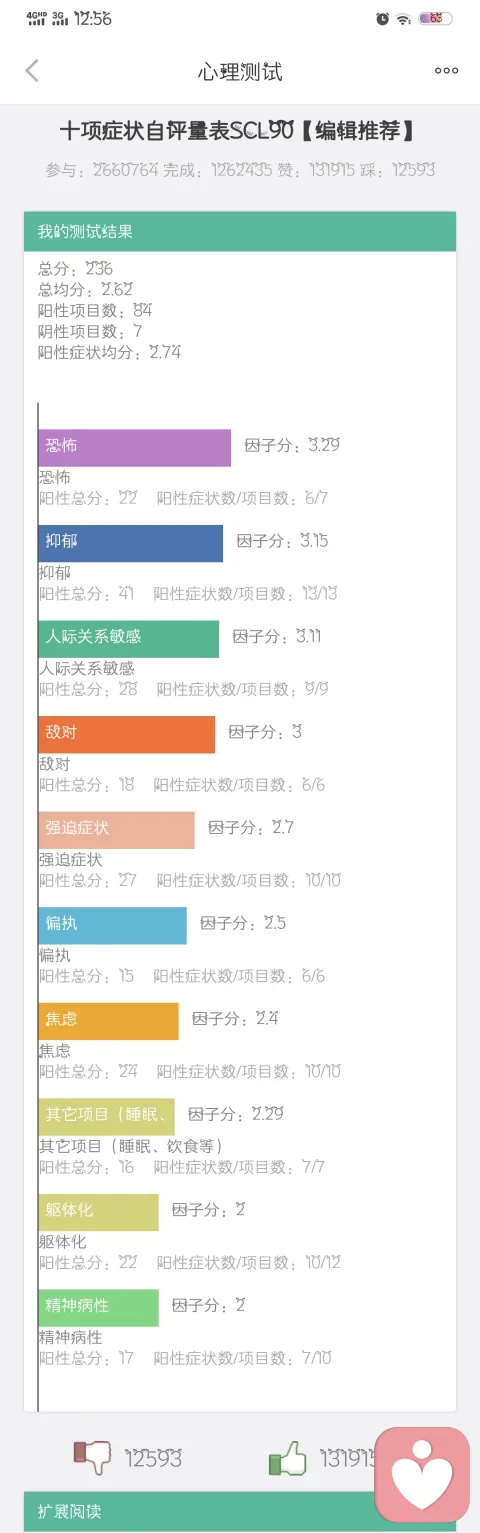Tap the battery indicator in status bar
This screenshot has width=480, height=1533.
[x=436, y=18]
